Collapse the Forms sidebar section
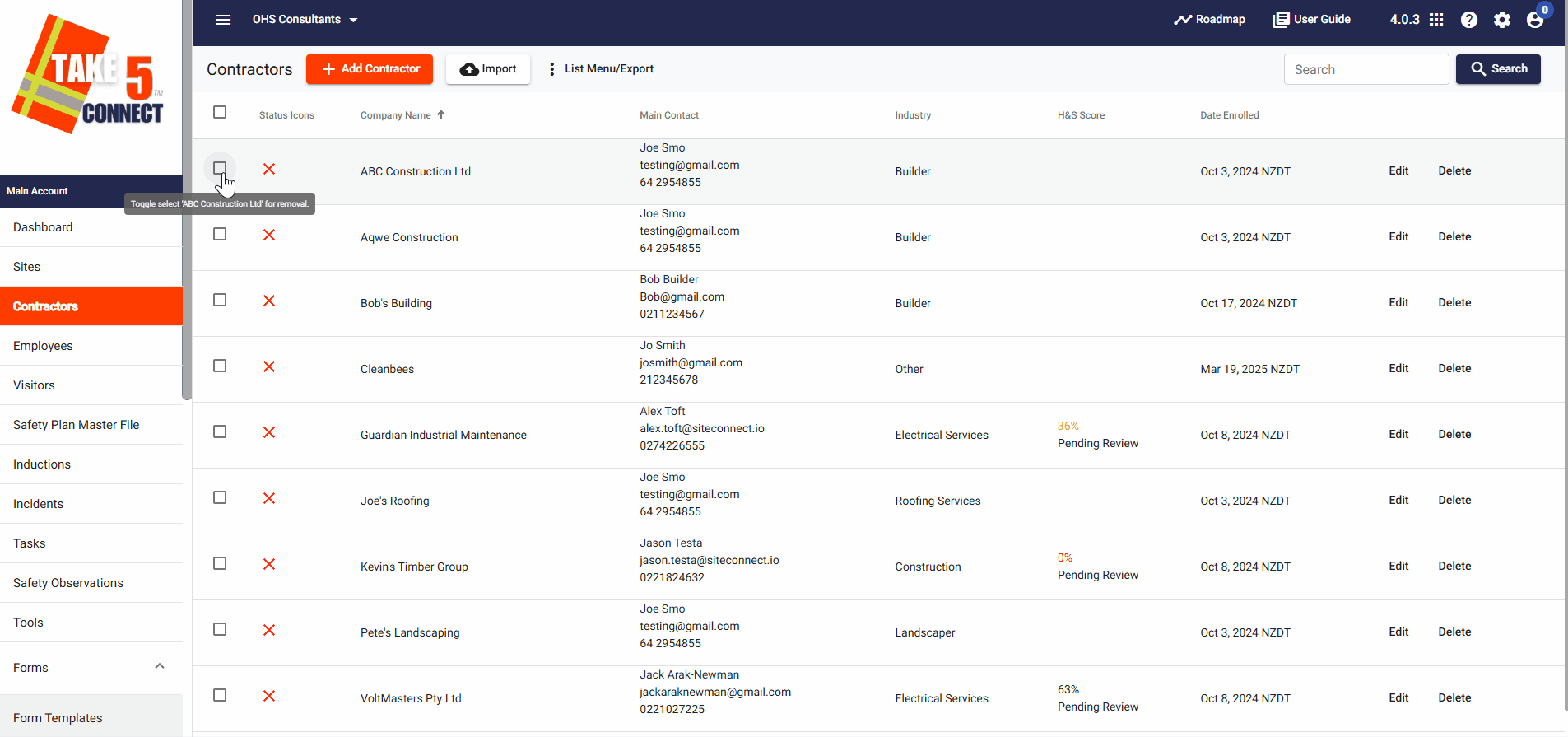This screenshot has height=737, width=1568. click(x=160, y=666)
